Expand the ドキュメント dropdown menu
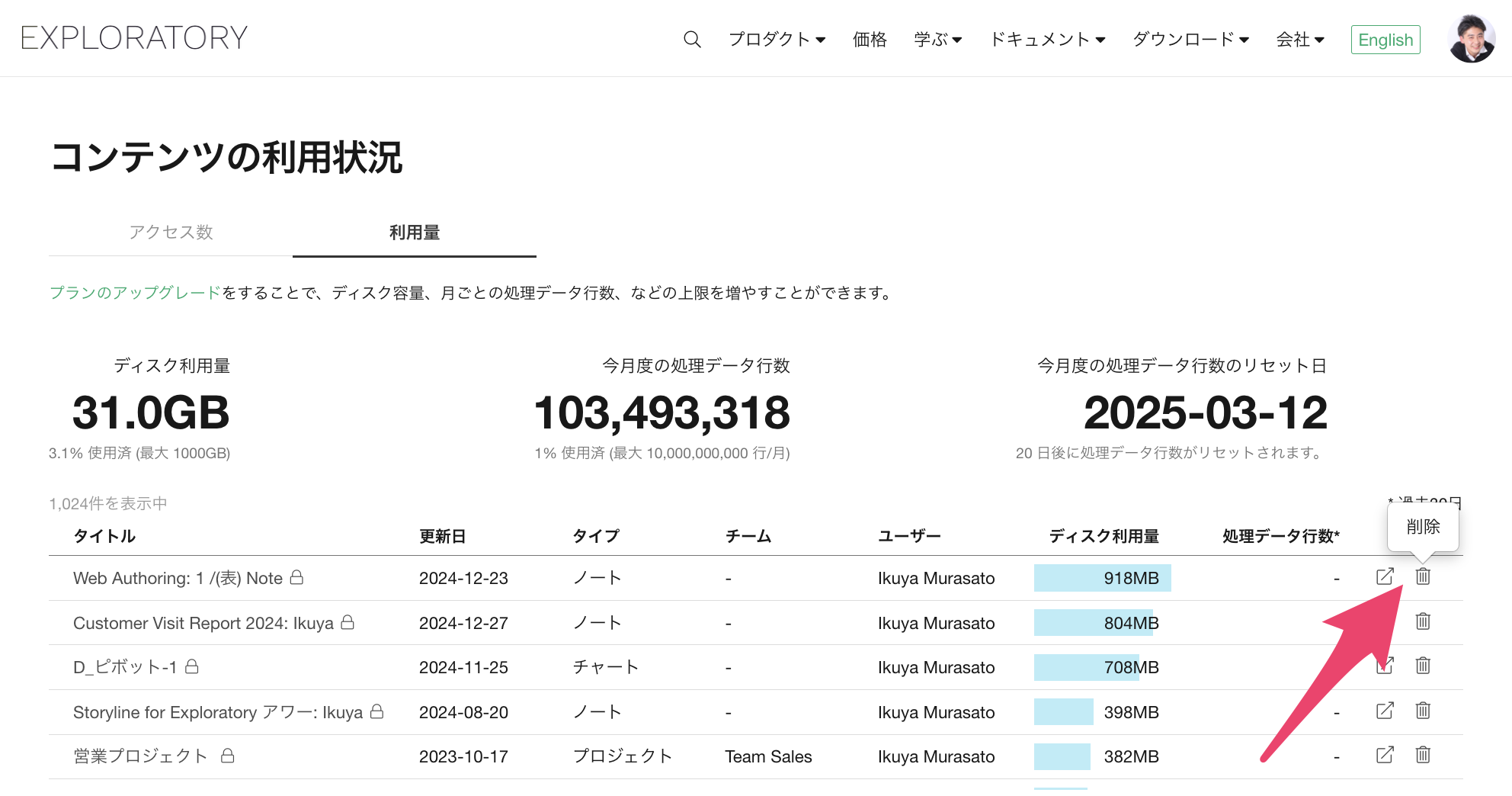 tap(1047, 40)
